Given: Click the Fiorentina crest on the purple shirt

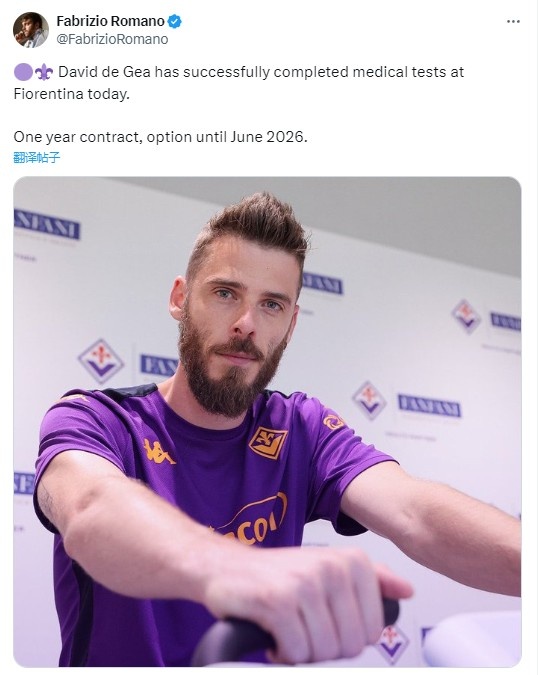Looking at the screenshot, I should pos(268,443).
